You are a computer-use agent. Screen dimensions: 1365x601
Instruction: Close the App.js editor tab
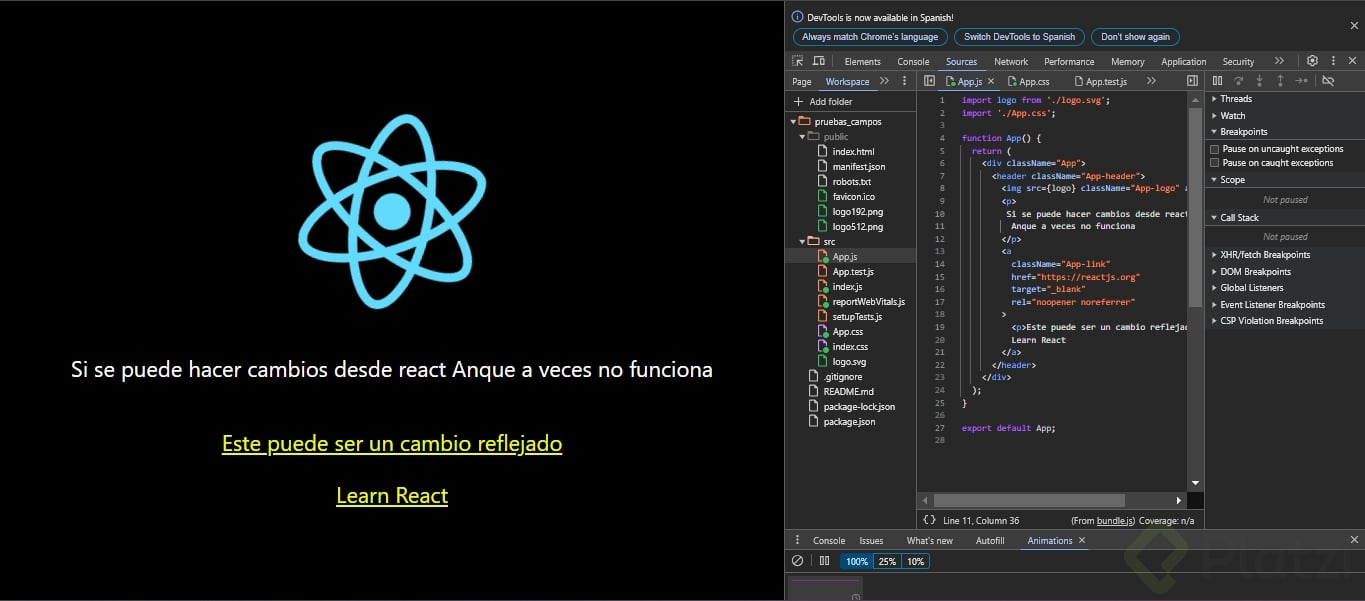pos(991,81)
